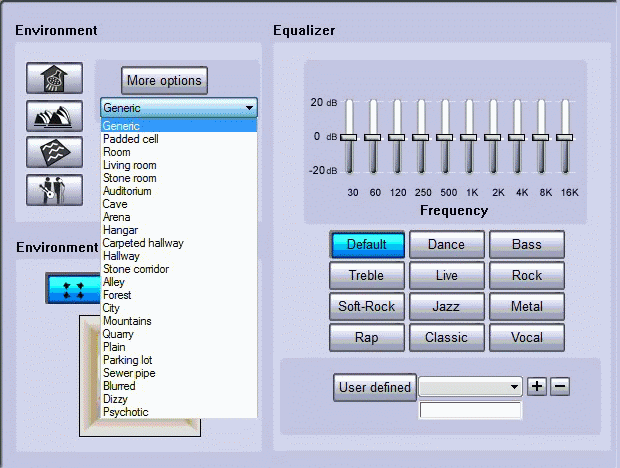The height and width of the screenshot is (468, 620).
Task: Apply the Treble equalizer preset
Action: click(x=367, y=276)
